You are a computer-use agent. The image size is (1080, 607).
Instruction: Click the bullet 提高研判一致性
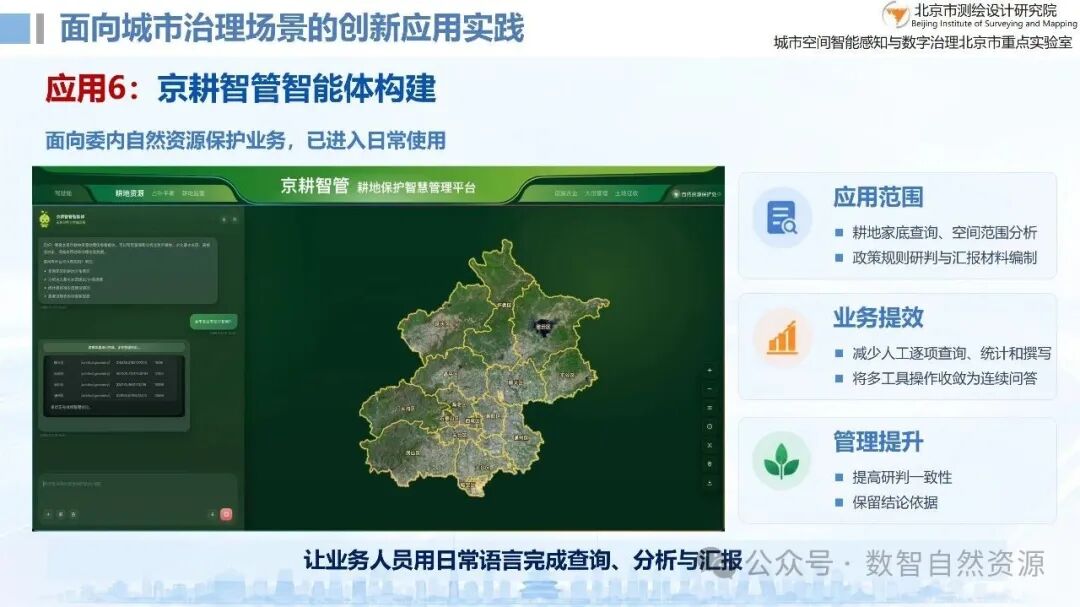pos(902,477)
